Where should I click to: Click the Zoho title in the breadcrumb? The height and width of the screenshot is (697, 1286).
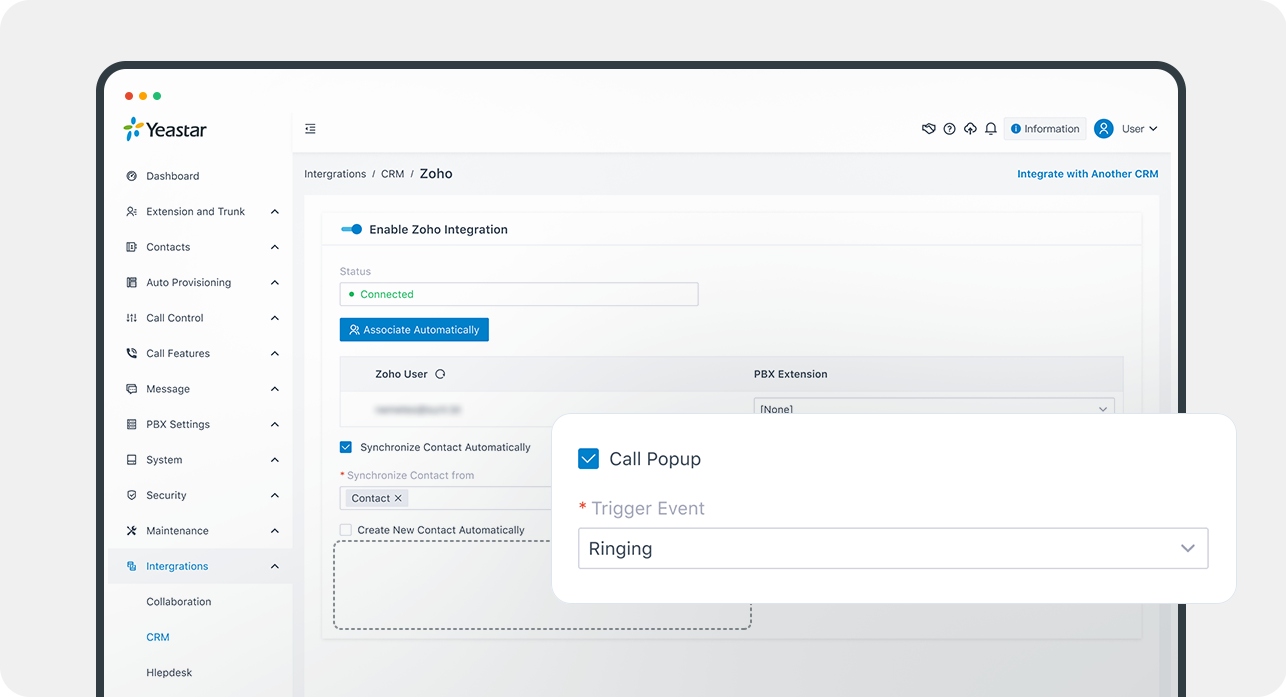(x=436, y=174)
